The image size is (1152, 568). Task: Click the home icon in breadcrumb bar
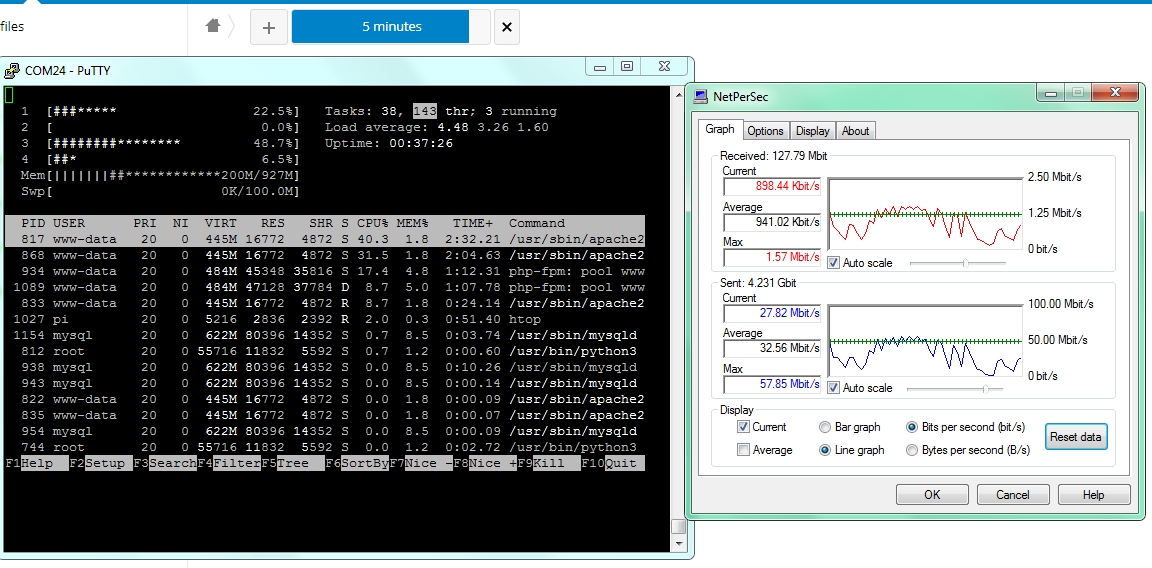[213, 26]
